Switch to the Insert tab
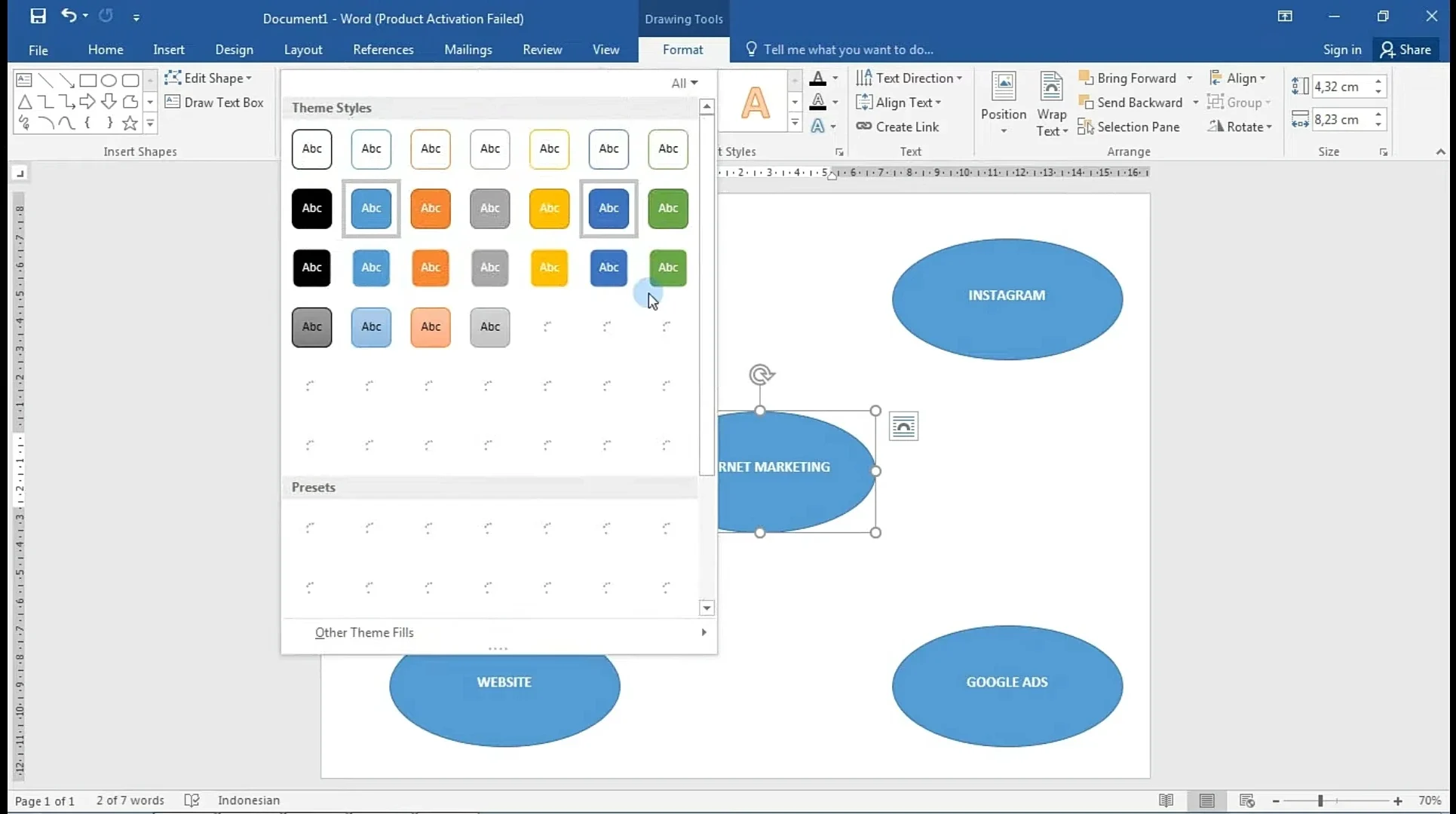 click(169, 50)
